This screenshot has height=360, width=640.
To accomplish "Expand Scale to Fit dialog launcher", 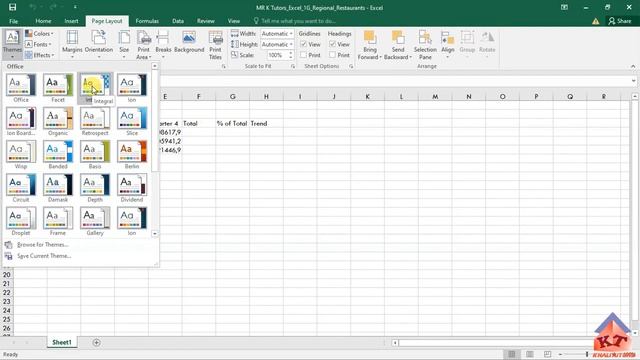I will [x=293, y=66].
